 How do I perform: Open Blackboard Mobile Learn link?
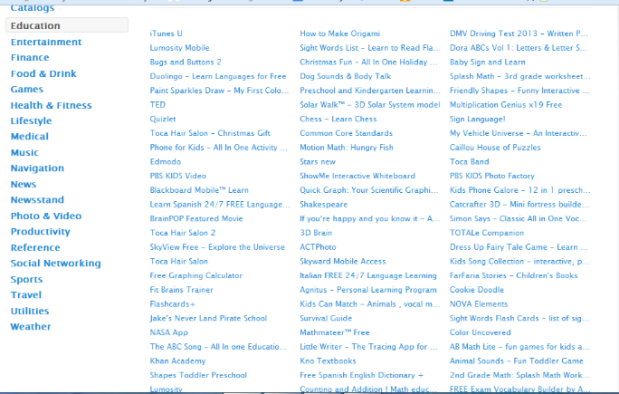[199, 190]
